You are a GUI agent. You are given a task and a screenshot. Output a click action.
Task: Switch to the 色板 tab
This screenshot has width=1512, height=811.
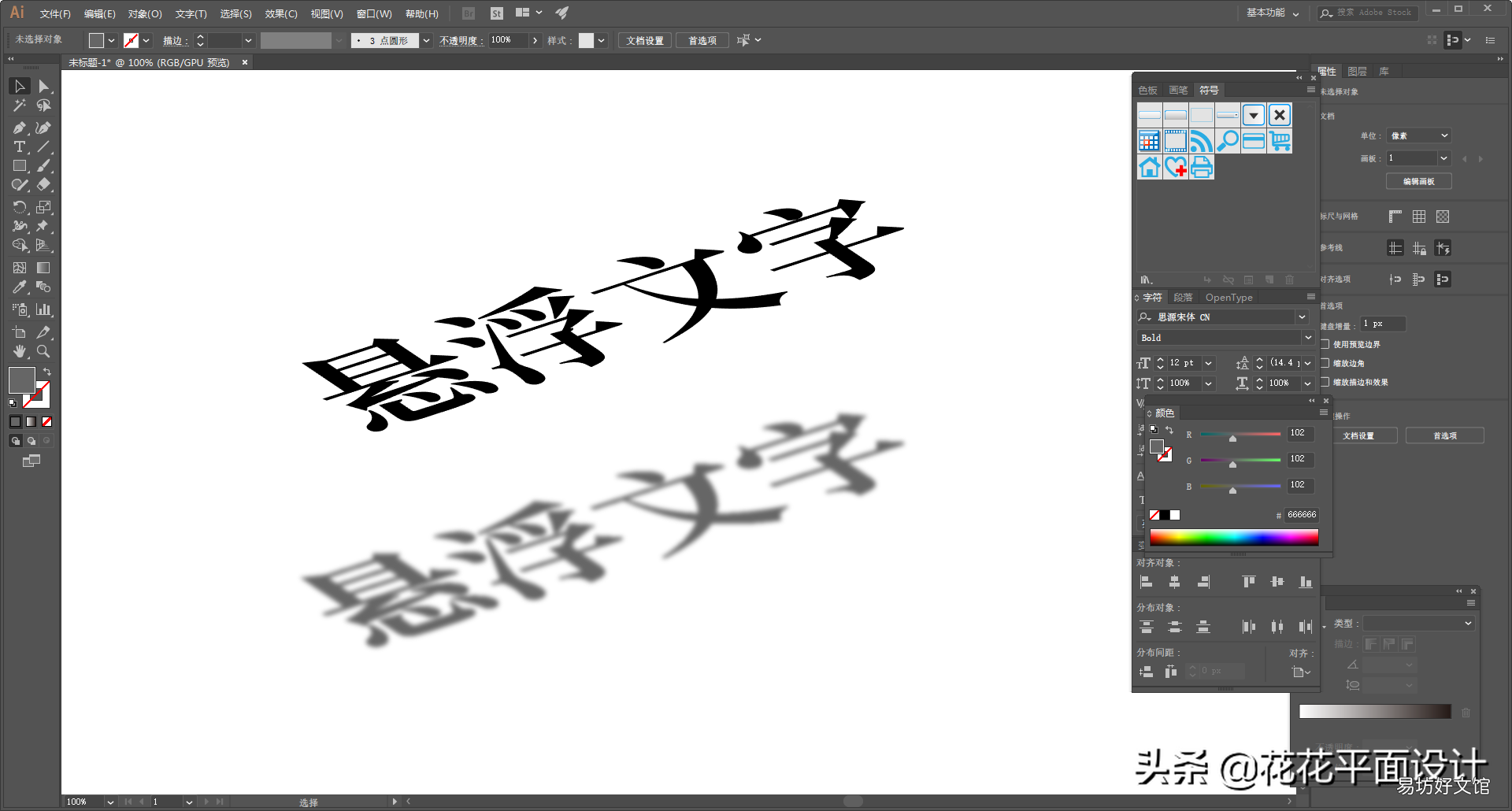tap(1148, 91)
